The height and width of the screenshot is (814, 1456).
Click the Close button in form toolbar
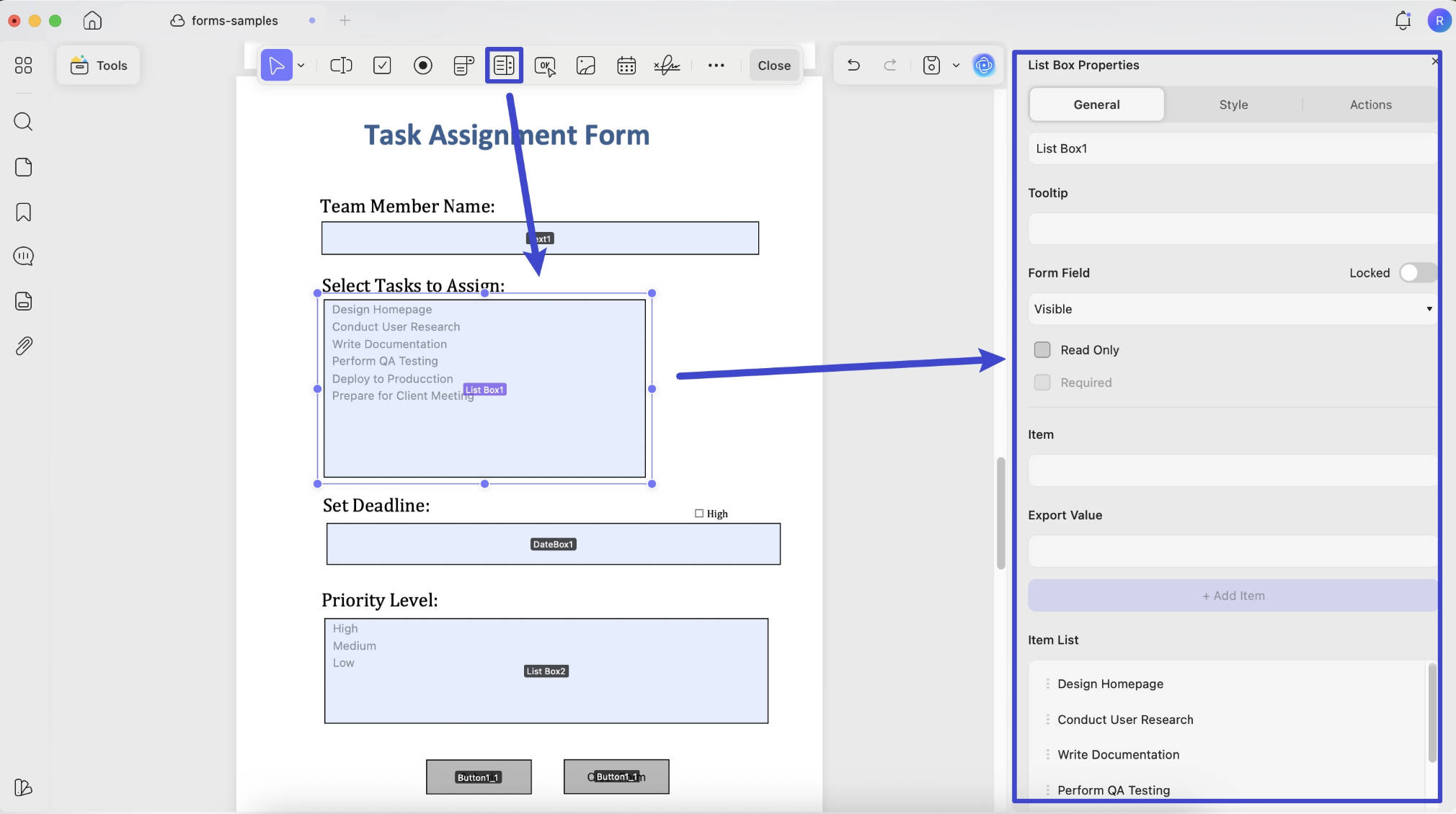point(774,66)
